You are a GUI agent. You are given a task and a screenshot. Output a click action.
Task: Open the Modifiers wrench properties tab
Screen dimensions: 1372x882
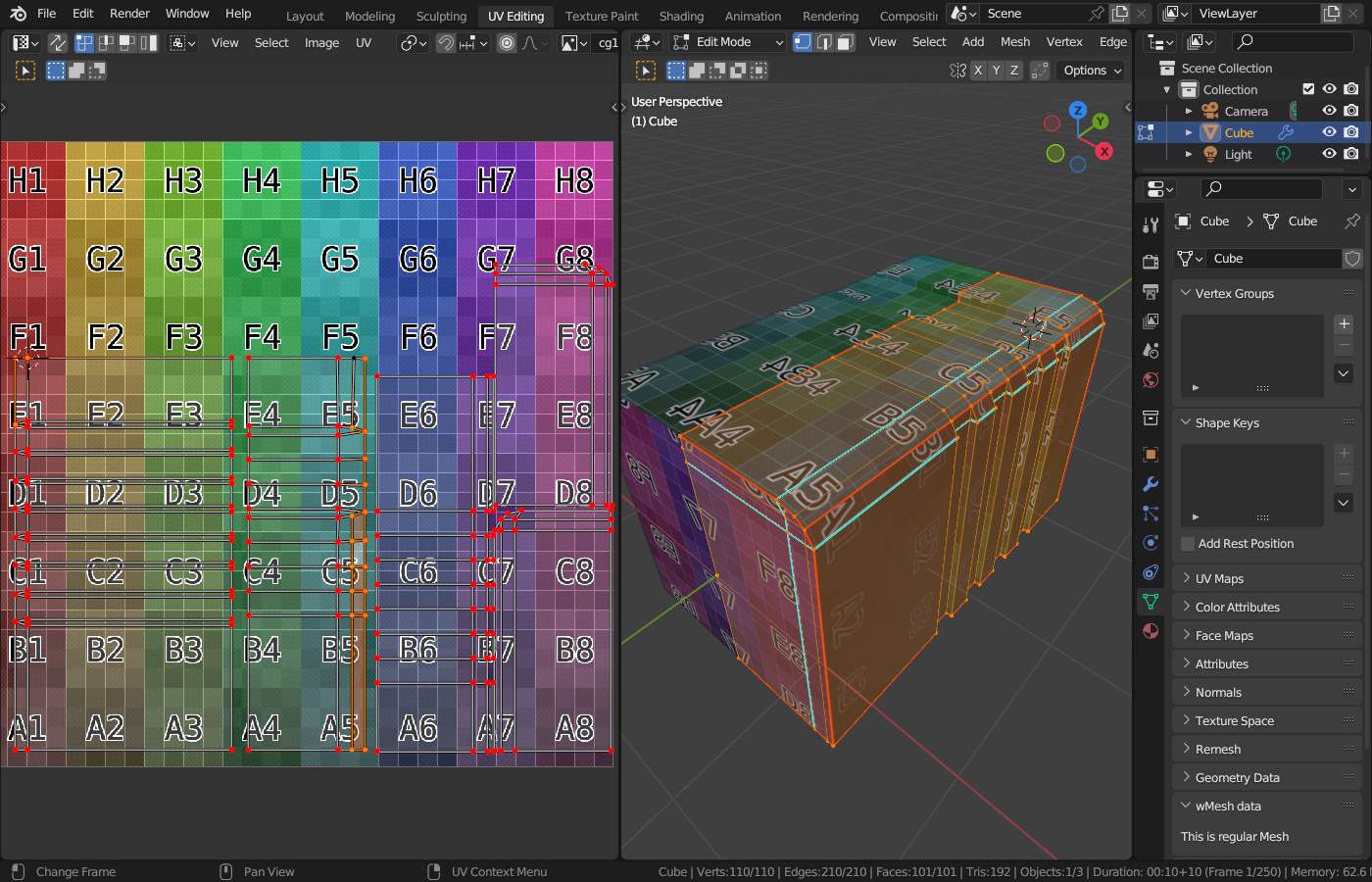click(1151, 484)
